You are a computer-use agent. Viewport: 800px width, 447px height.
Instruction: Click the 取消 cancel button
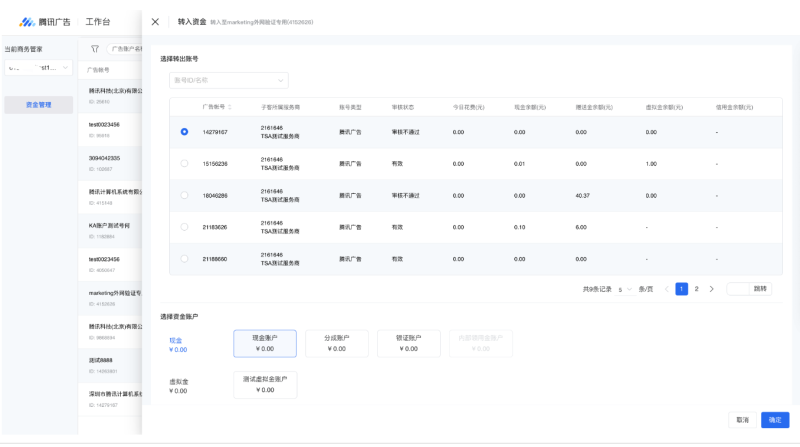tap(742, 420)
